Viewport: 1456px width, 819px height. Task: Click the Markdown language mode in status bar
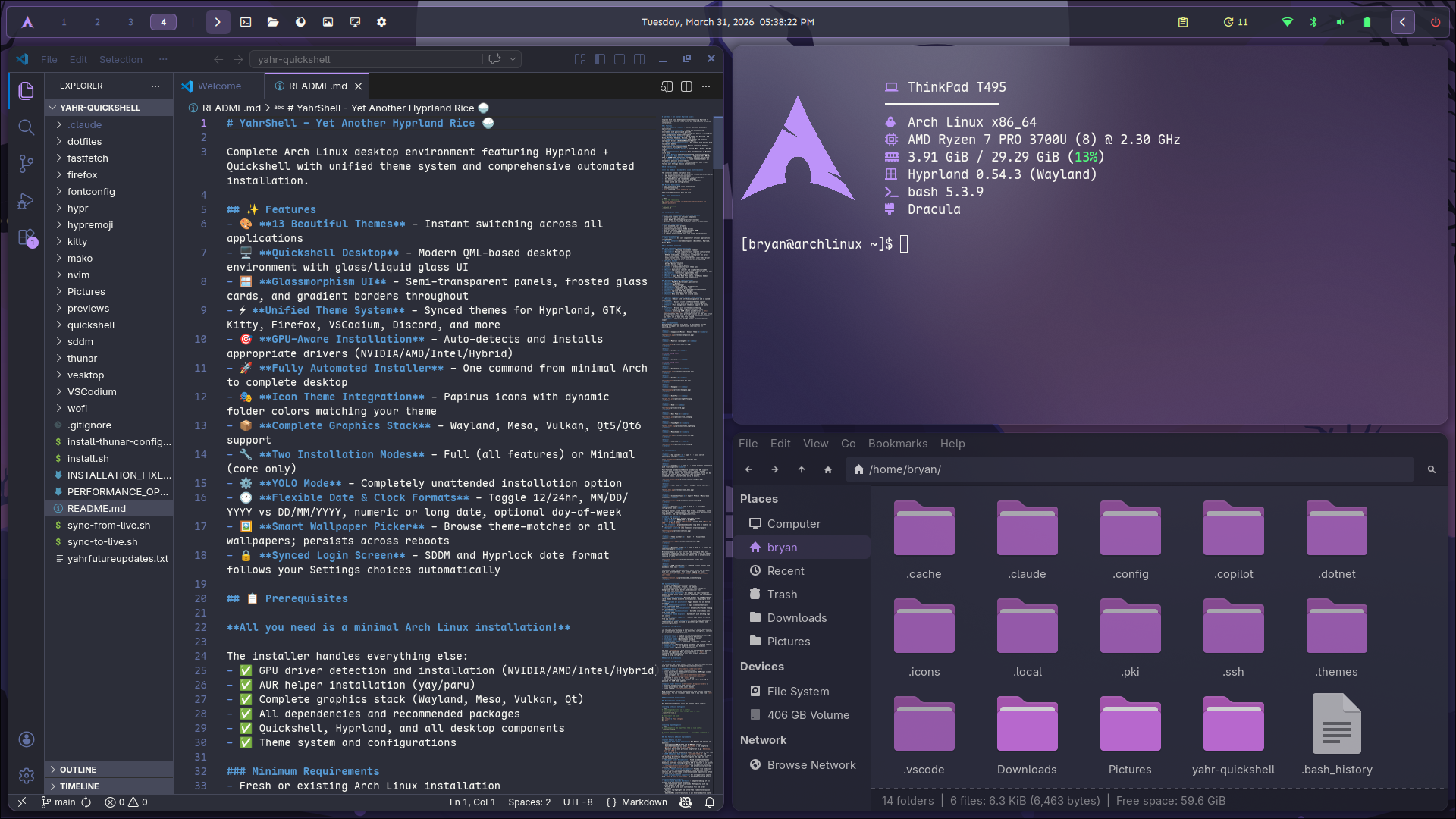point(645,802)
